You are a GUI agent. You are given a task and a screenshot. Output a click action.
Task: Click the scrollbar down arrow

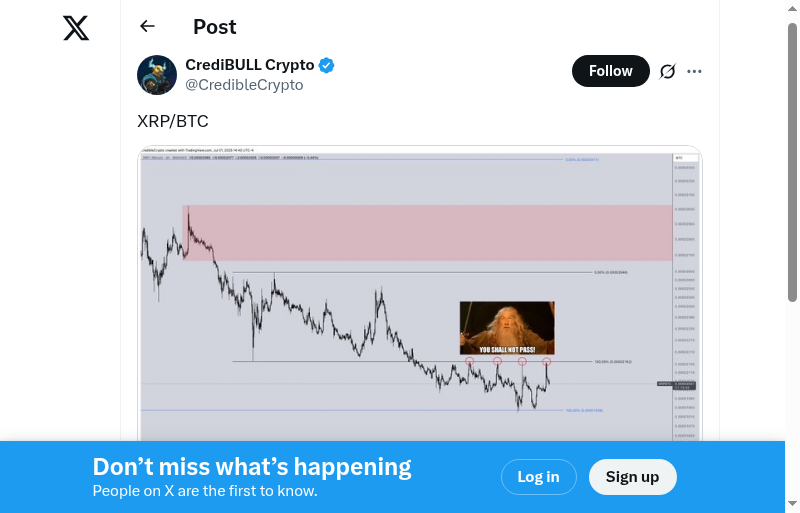[x=793, y=503]
